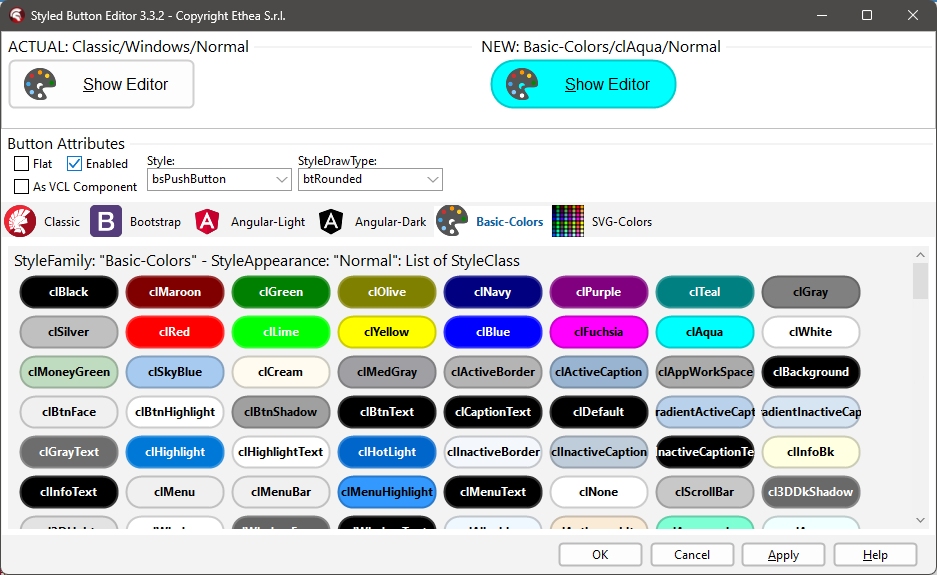The height and width of the screenshot is (575, 937).
Task: Pick the clLime style swatch
Action: pos(281,332)
